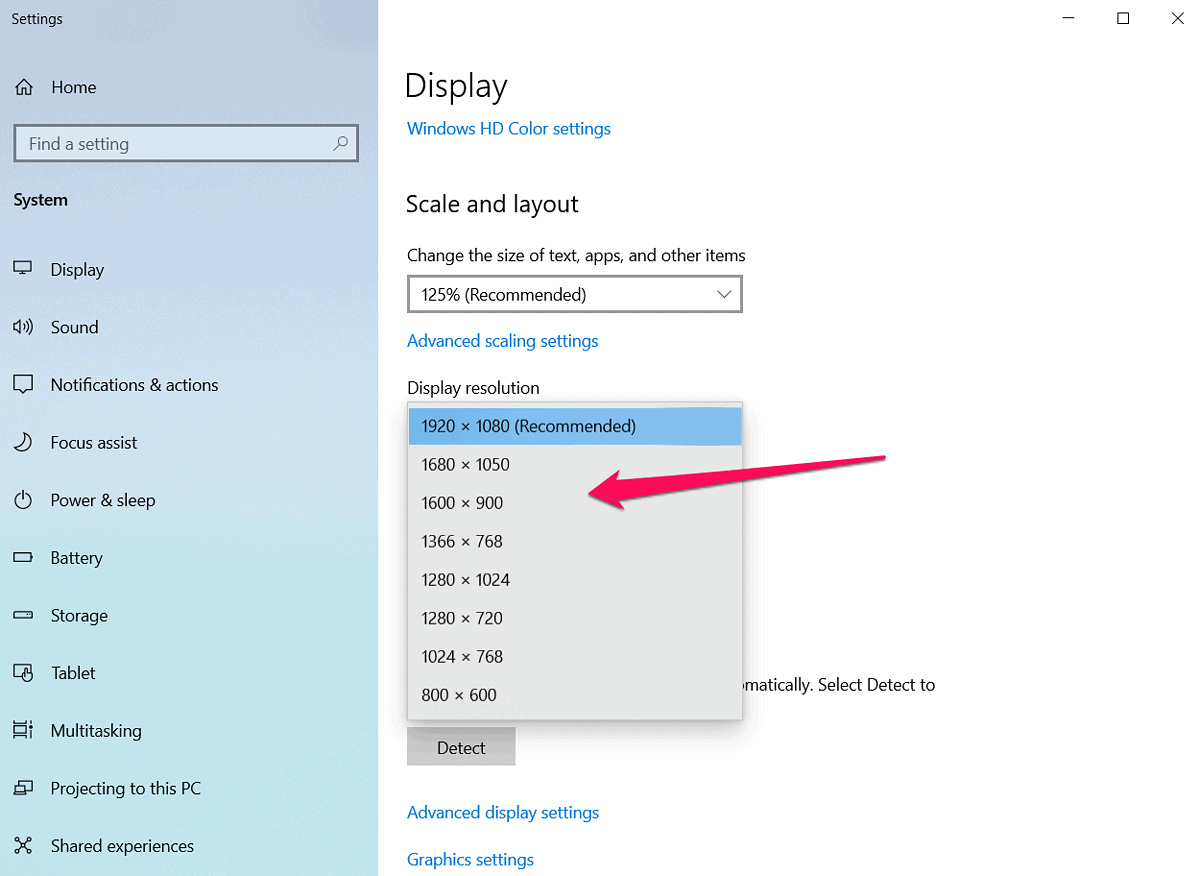Click the Storage drive icon
This screenshot has width=1200, height=876.
tap(24, 615)
